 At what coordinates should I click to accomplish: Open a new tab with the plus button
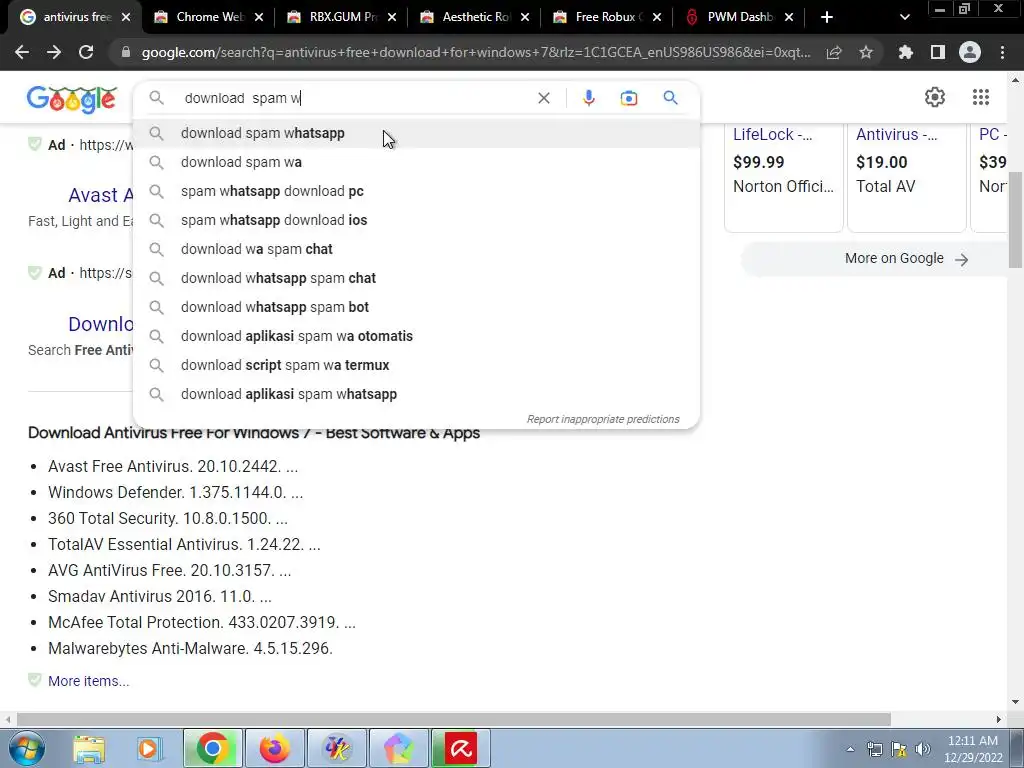(827, 17)
